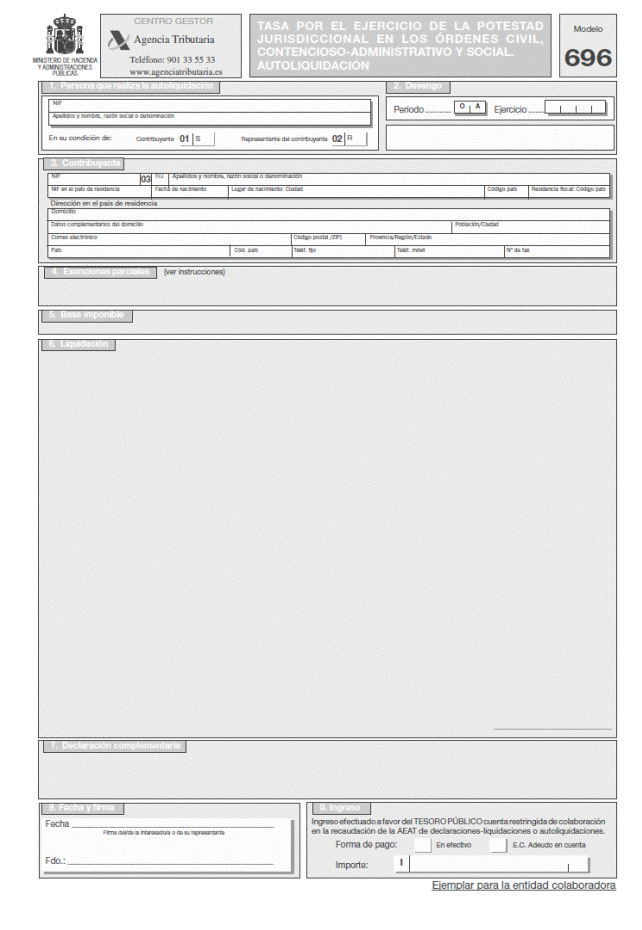Viewport: 642px width, 930px height.
Task: Select Lugar de nacimiento: Ciudad field
Action: click(356, 192)
